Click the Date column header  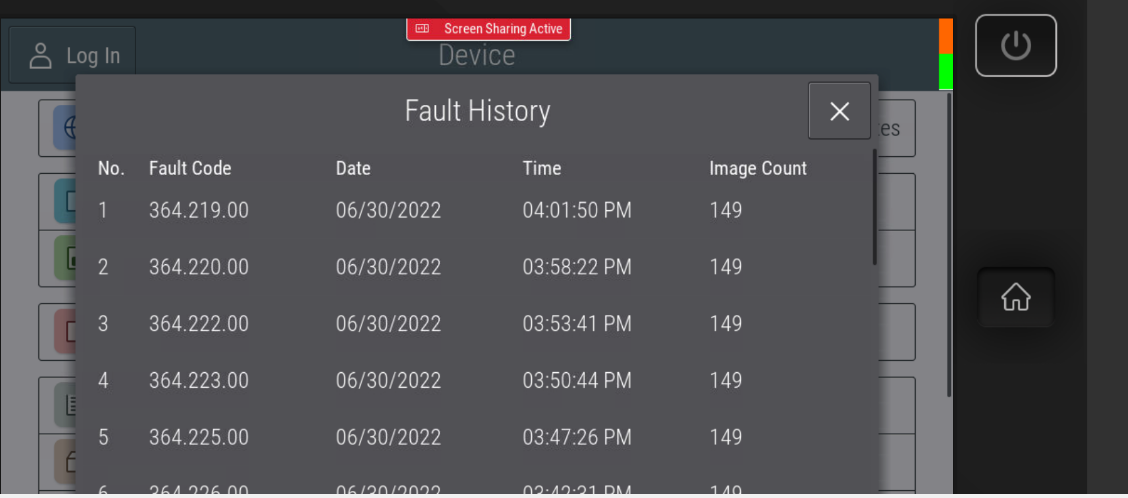click(x=353, y=168)
